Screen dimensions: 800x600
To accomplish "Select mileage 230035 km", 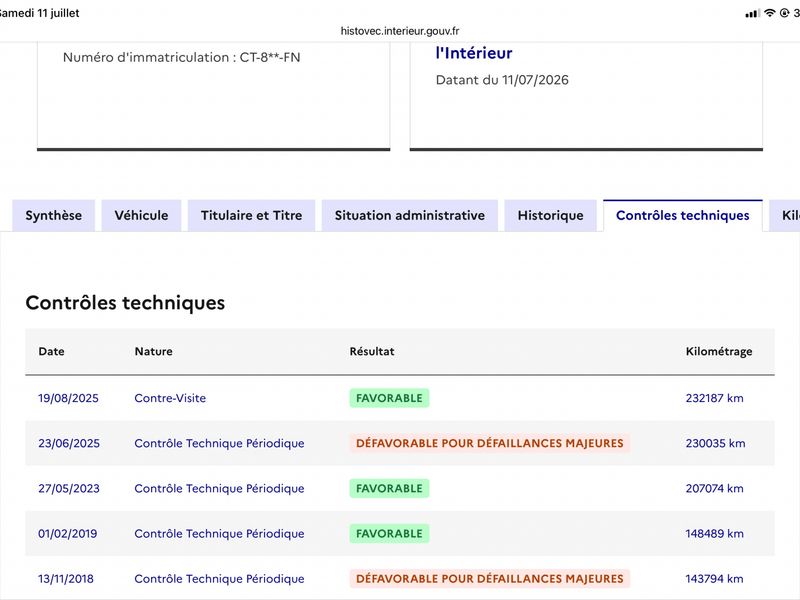I will 715,443.
